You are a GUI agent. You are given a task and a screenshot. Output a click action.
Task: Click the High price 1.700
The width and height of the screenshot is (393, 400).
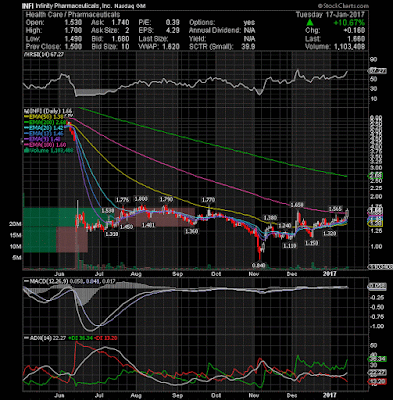click(x=74, y=30)
